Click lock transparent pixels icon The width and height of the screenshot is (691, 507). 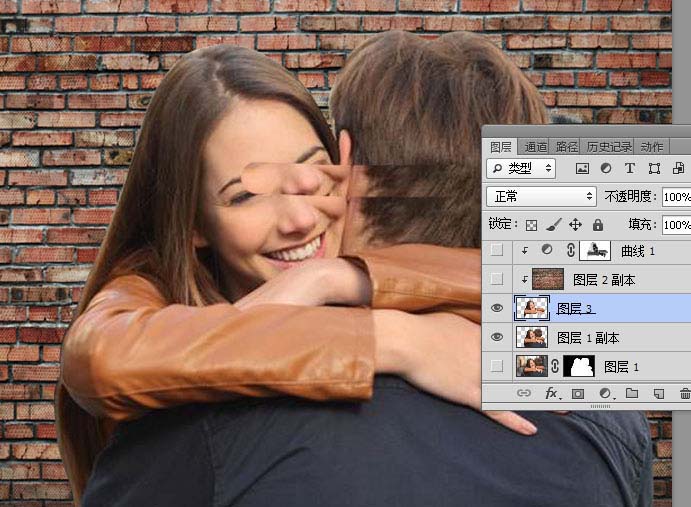coord(531,225)
